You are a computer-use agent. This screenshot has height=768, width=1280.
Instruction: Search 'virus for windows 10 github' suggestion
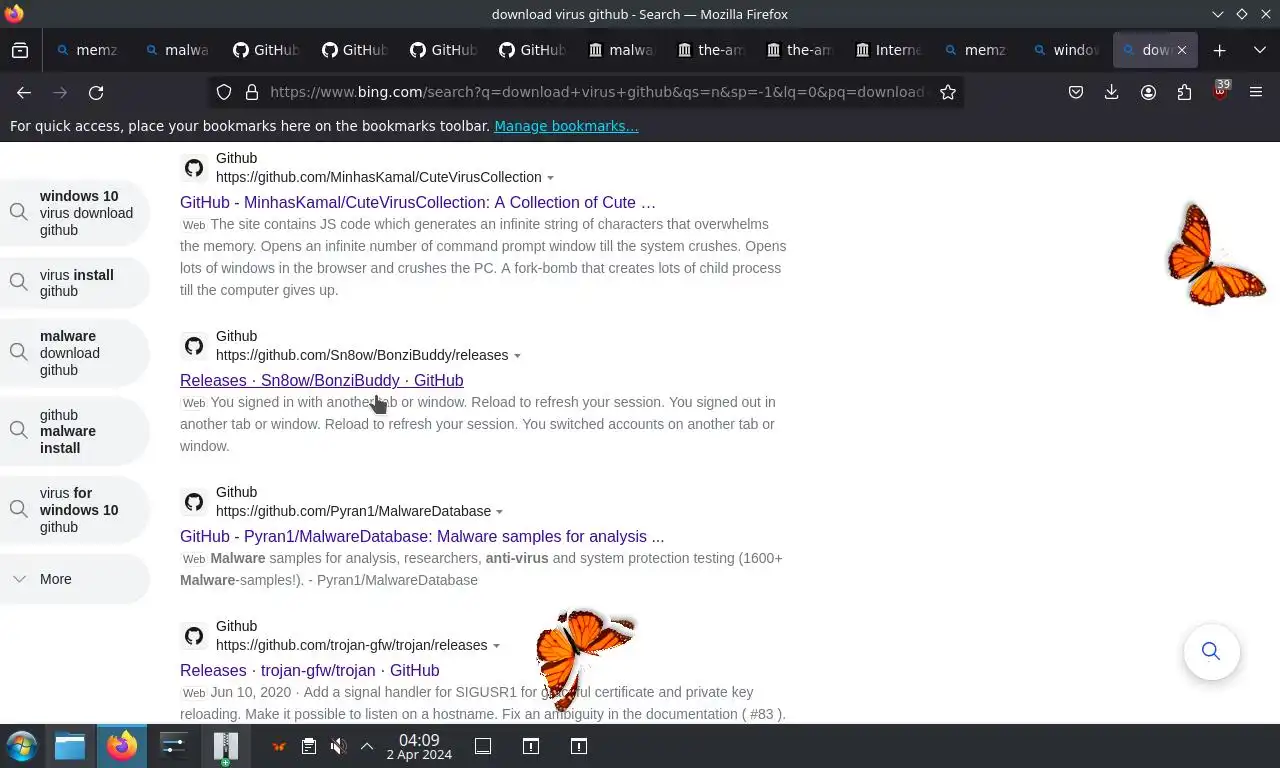75,510
